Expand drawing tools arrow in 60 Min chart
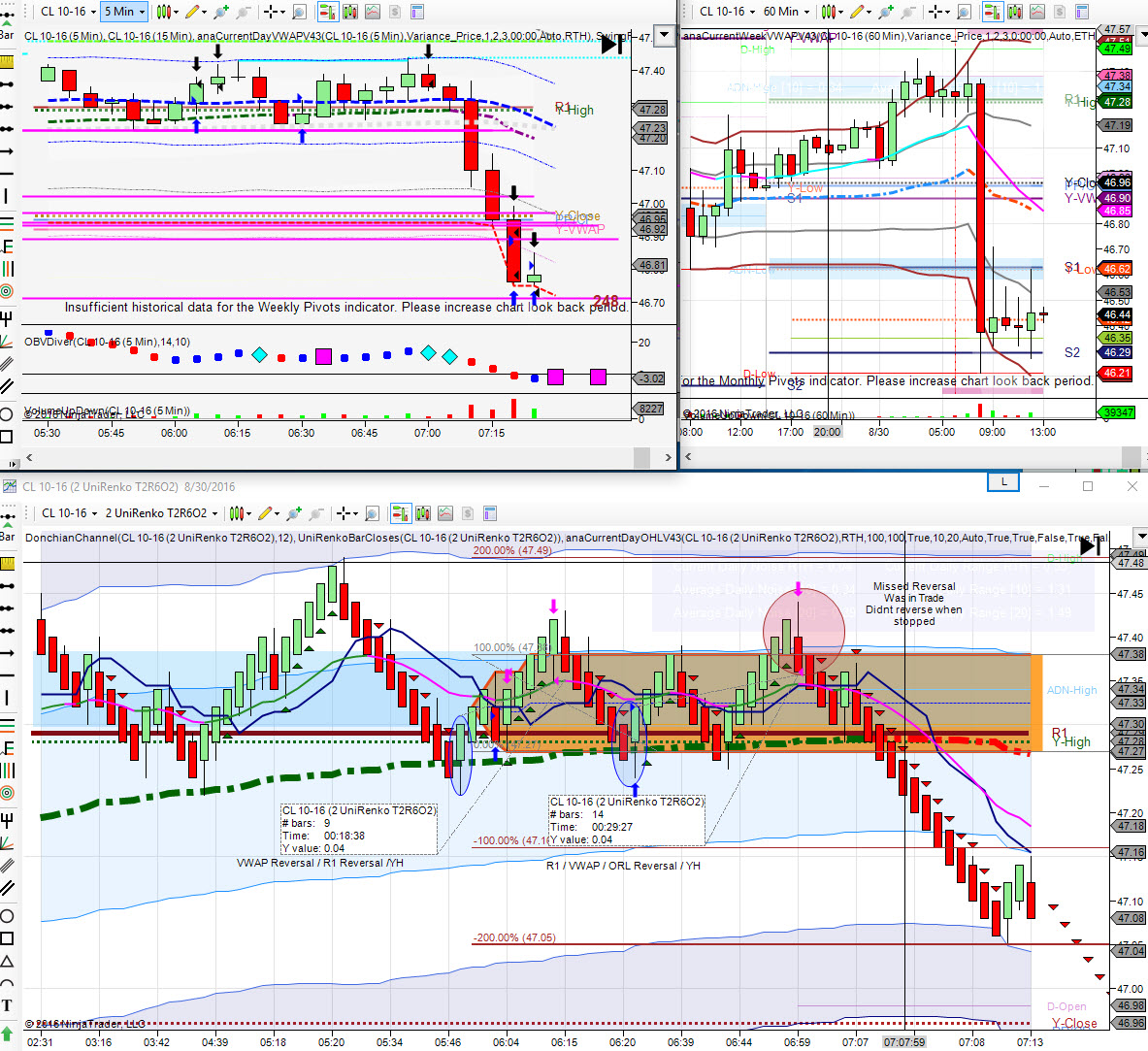 point(869,12)
